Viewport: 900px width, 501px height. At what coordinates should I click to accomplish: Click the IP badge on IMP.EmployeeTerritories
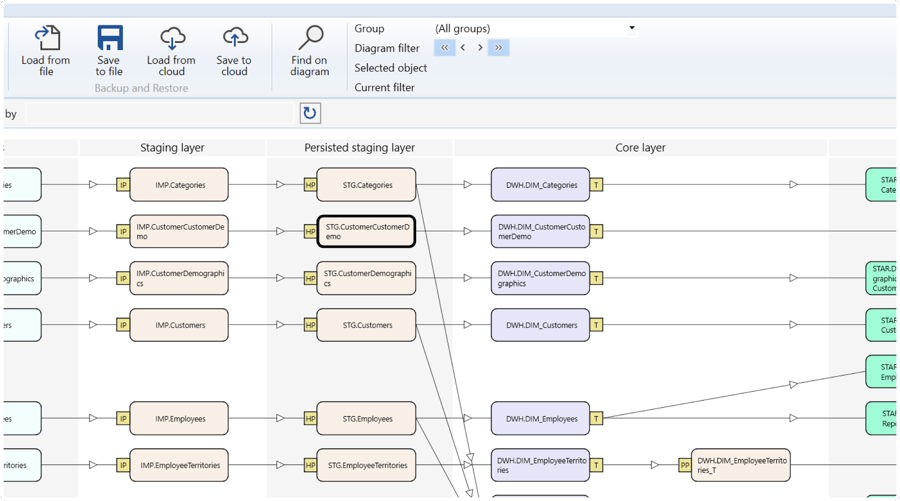(x=123, y=465)
